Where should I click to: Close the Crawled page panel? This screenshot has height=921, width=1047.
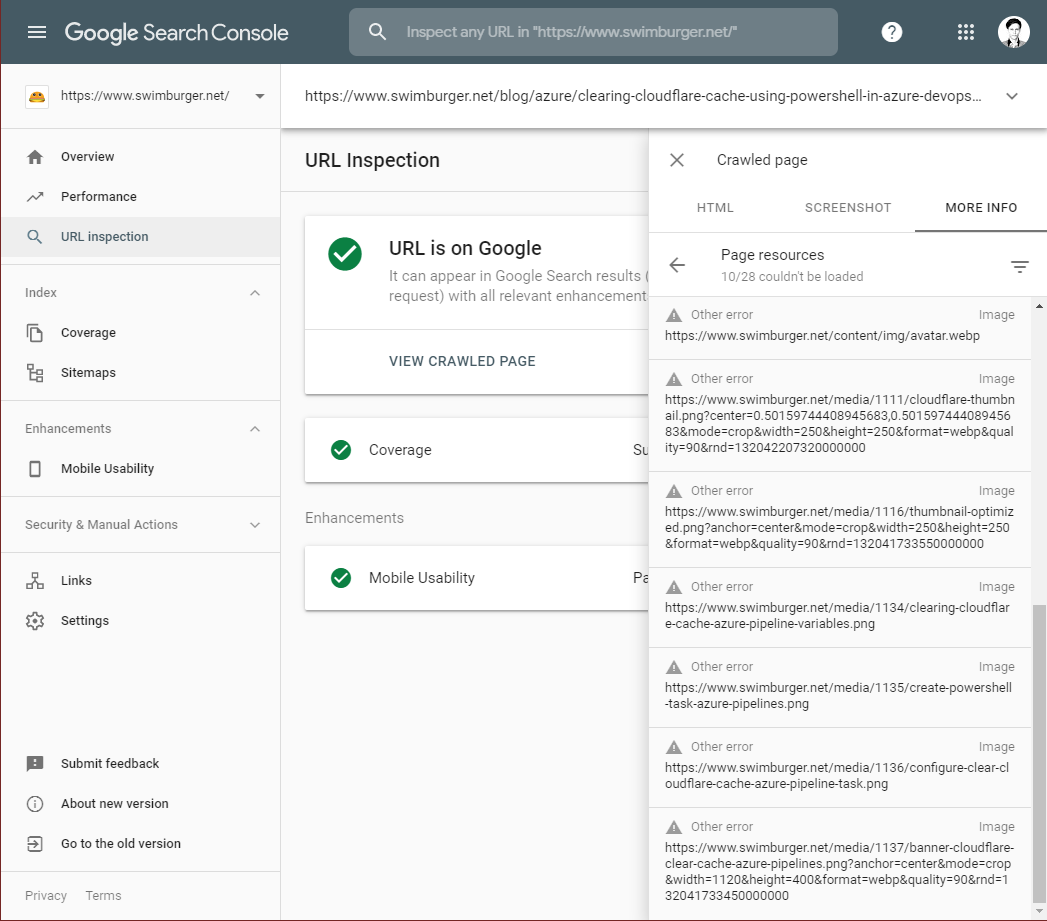(x=676, y=160)
